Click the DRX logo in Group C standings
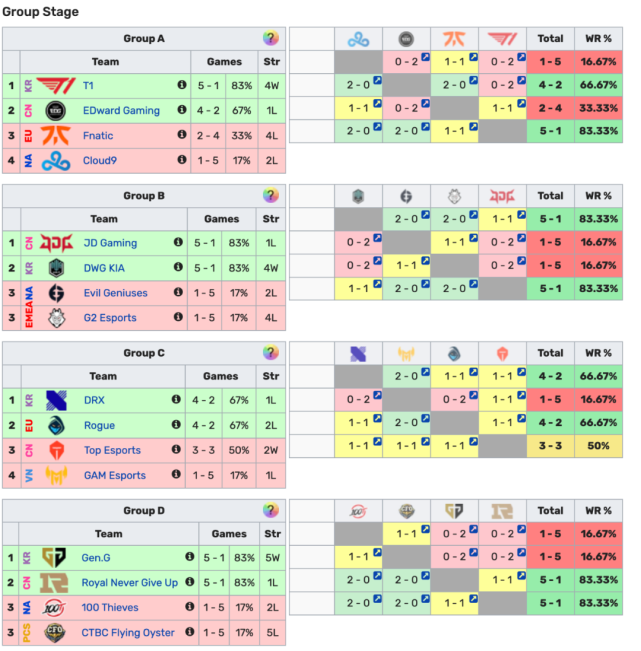The height and width of the screenshot is (651, 641). 56,400
